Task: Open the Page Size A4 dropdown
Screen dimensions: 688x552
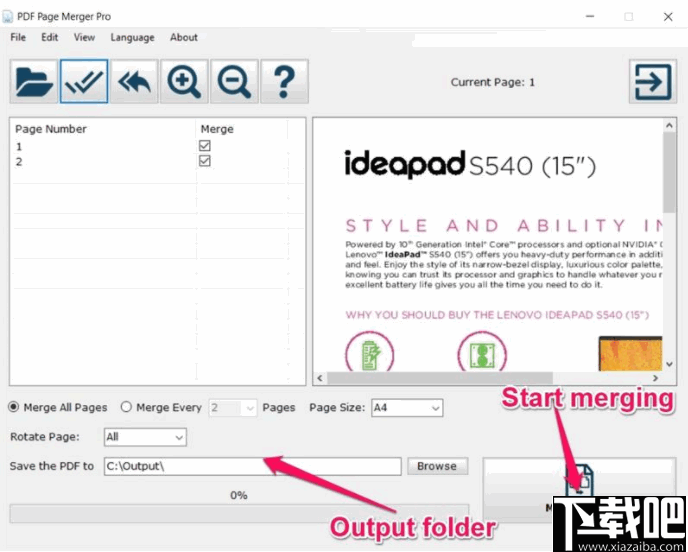Action: tap(407, 408)
